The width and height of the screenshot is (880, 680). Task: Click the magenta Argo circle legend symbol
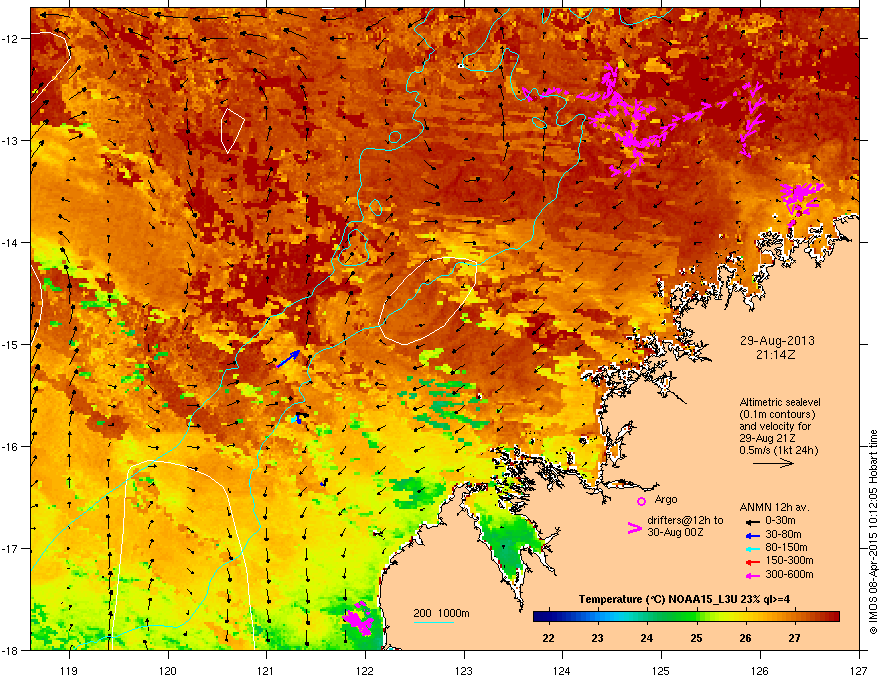pyautogui.click(x=641, y=501)
